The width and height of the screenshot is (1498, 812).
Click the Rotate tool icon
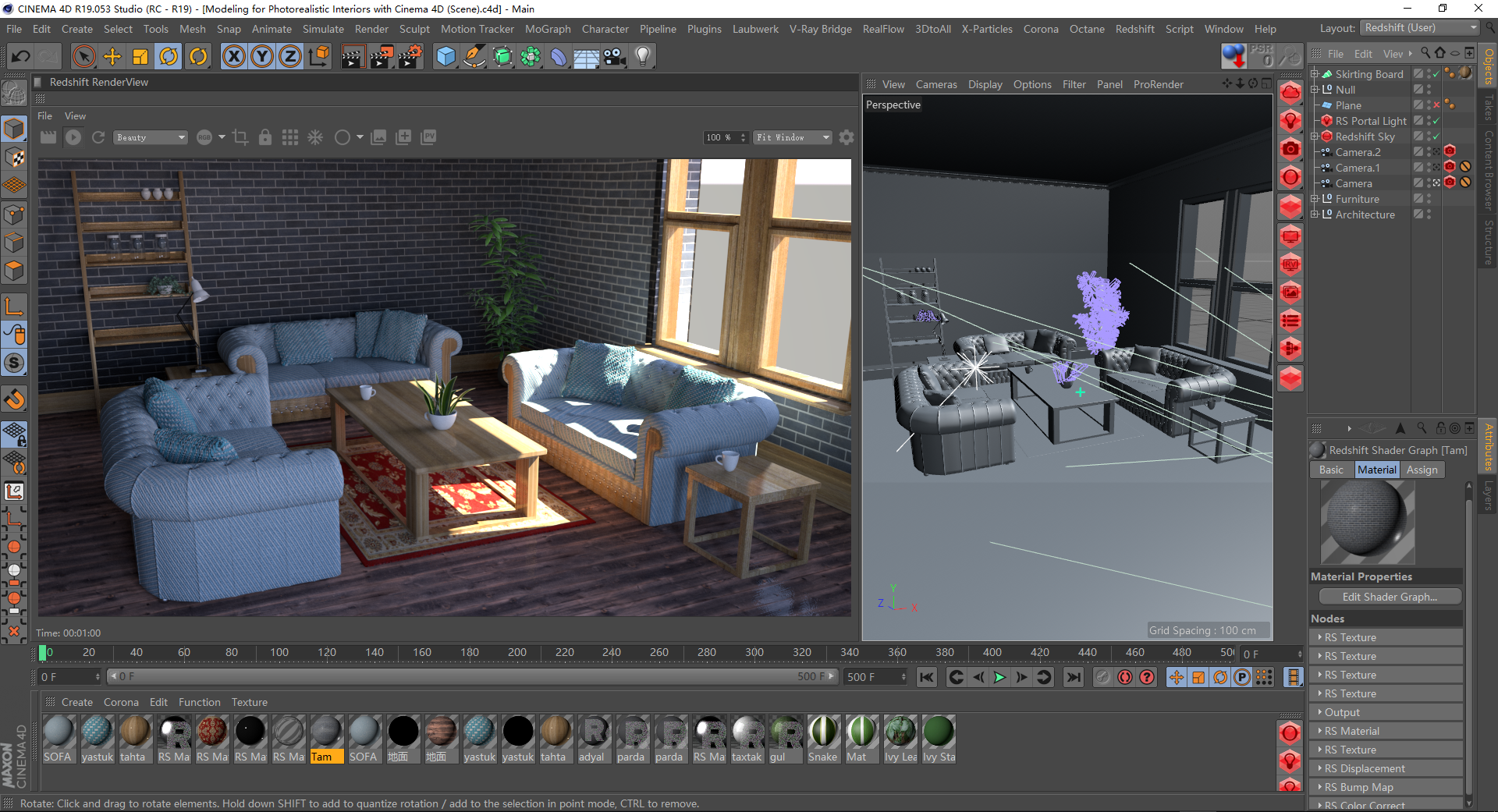click(168, 56)
